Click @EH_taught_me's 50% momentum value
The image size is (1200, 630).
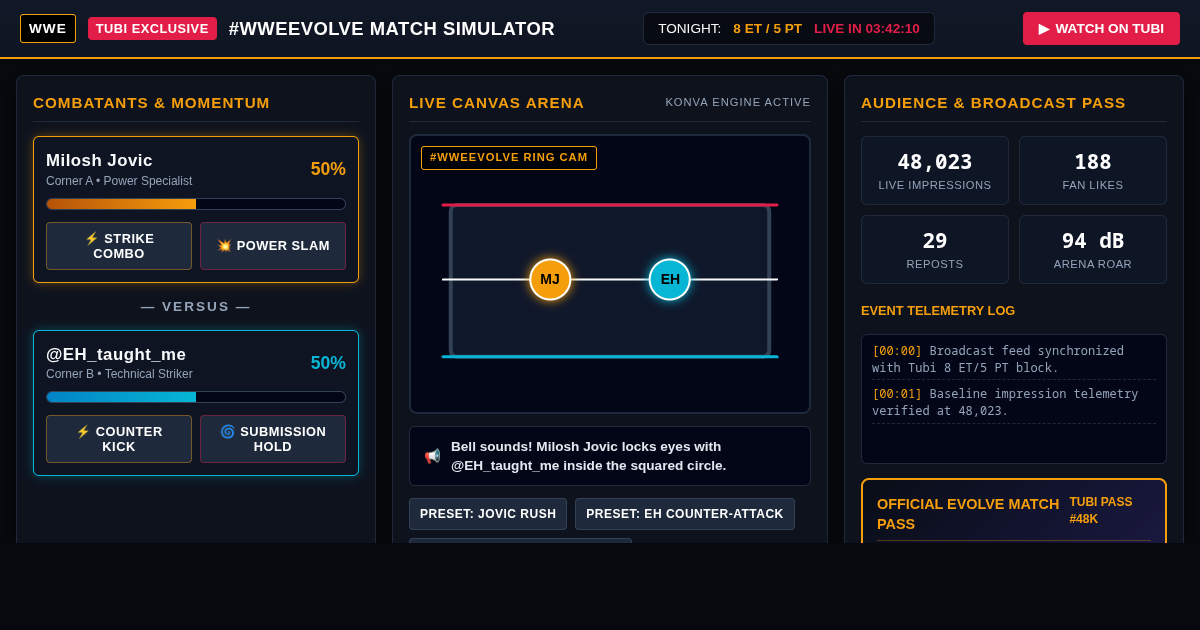point(328,363)
